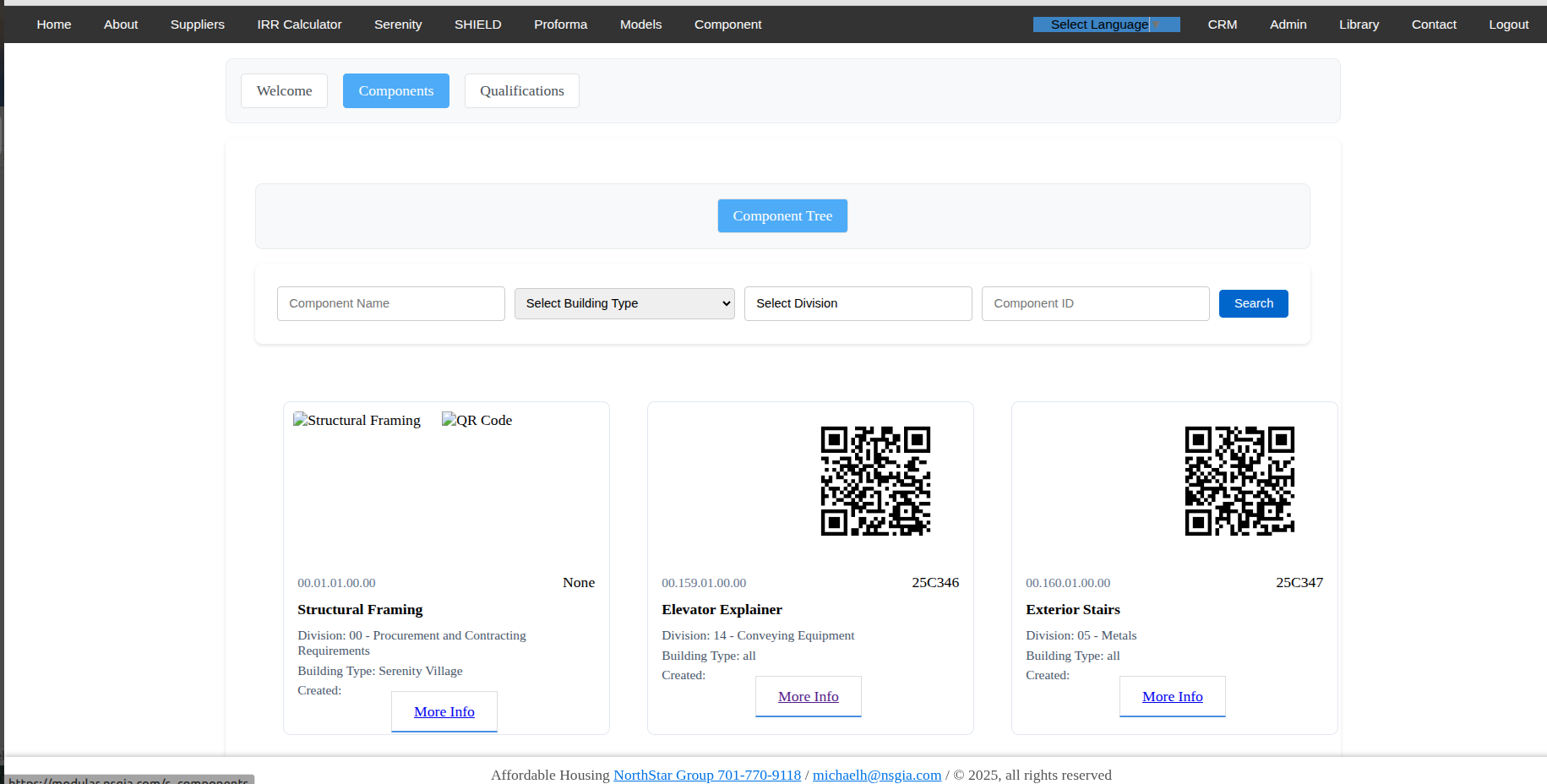
Task: Open the Component Tree button
Action: point(782,216)
